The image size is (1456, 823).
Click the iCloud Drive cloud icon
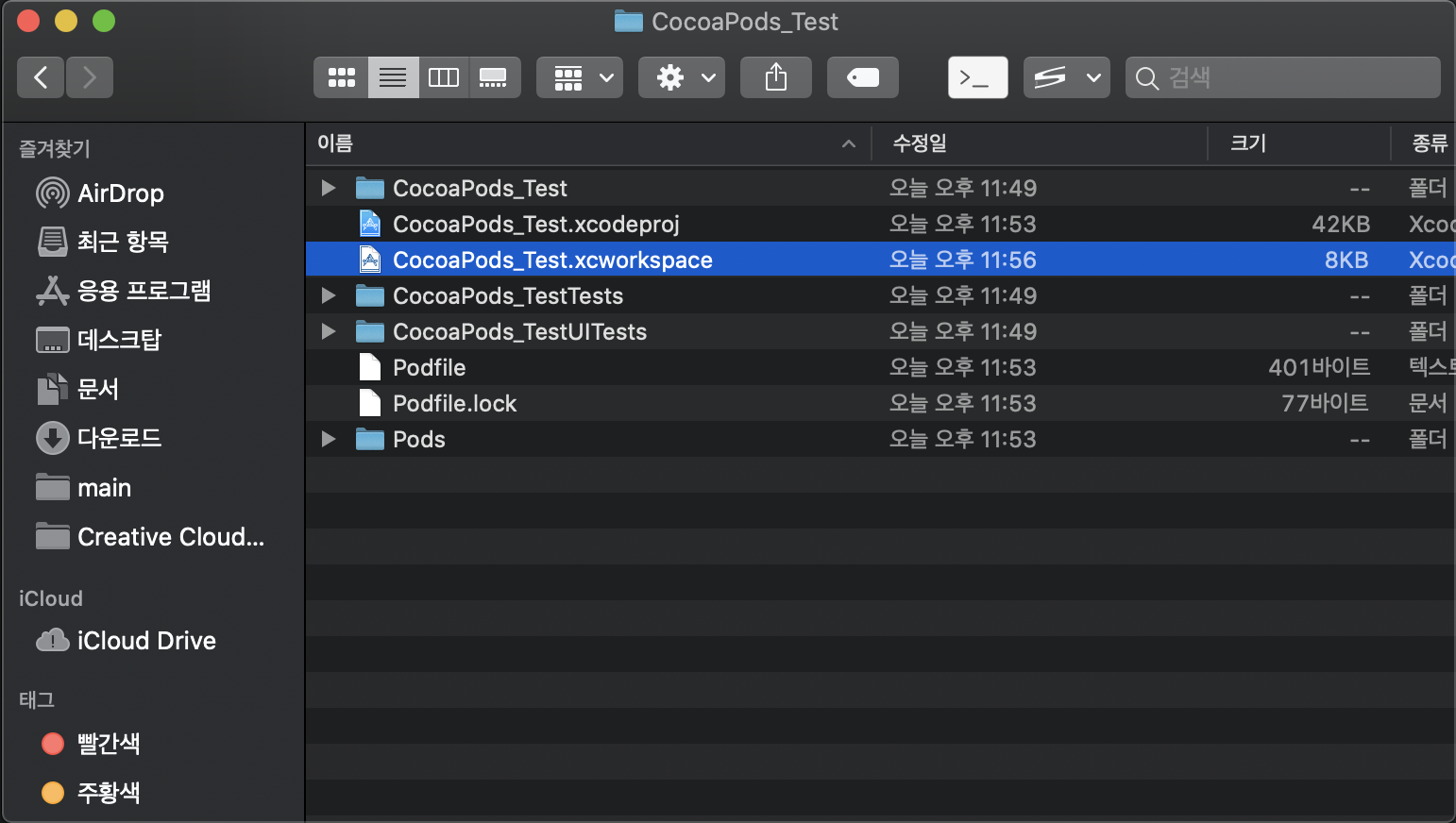[x=52, y=641]
